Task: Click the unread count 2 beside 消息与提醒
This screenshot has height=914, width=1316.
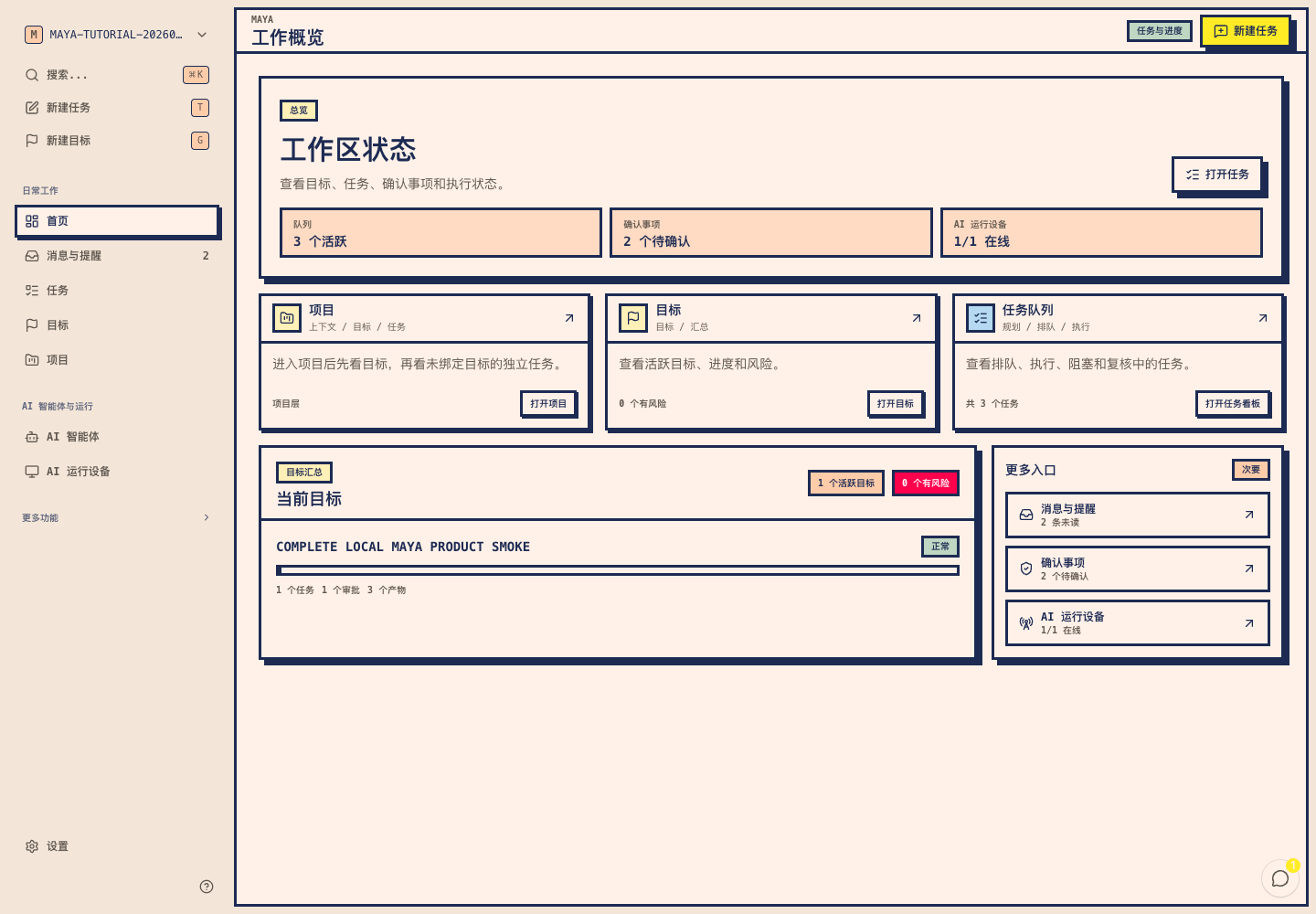Action: pos(206,256)
